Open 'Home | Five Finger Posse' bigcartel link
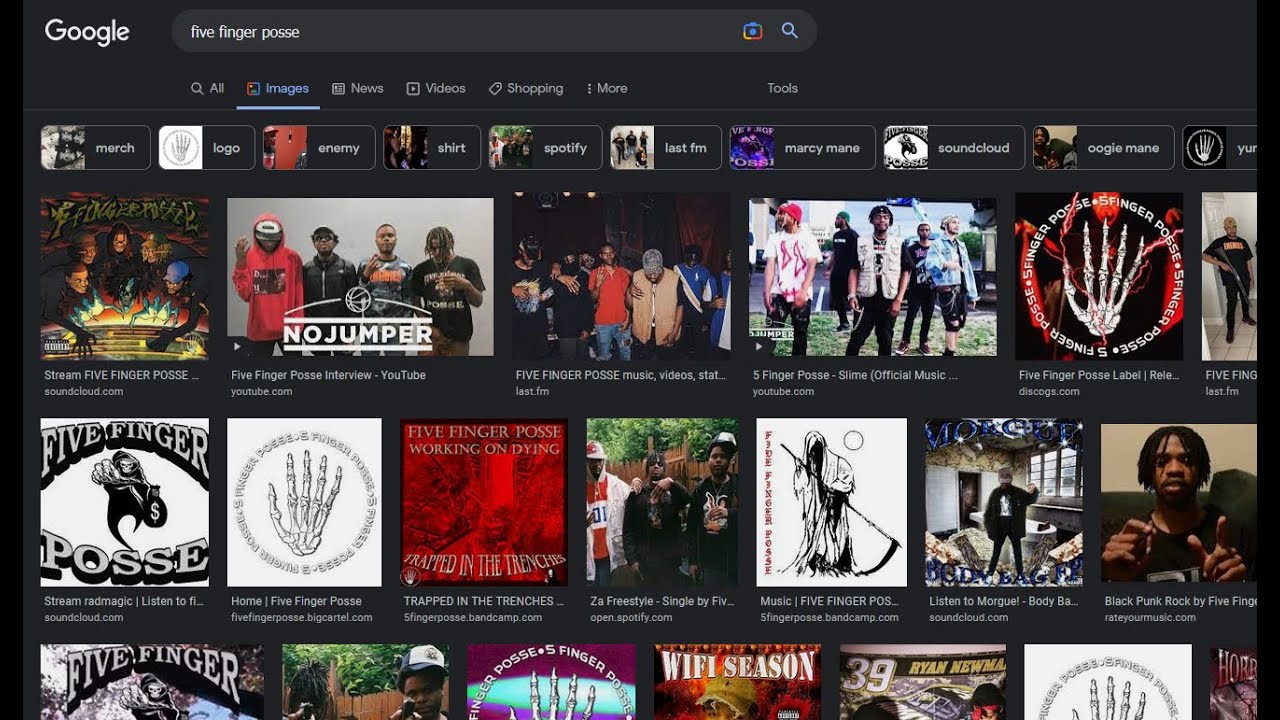The height and width of the screenshot is (720, 1280). (x=296, y=601)
